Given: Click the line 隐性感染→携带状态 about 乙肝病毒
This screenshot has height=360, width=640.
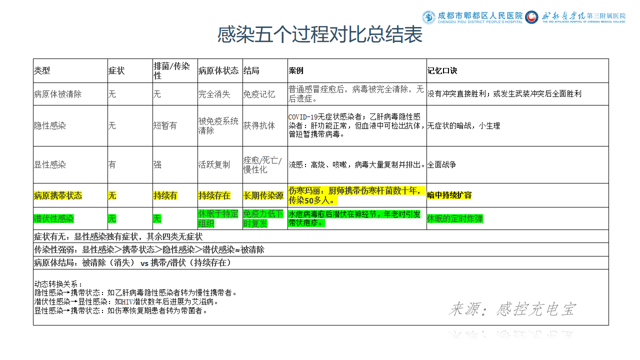Looking at the screenshot, I should click(136, 293).
